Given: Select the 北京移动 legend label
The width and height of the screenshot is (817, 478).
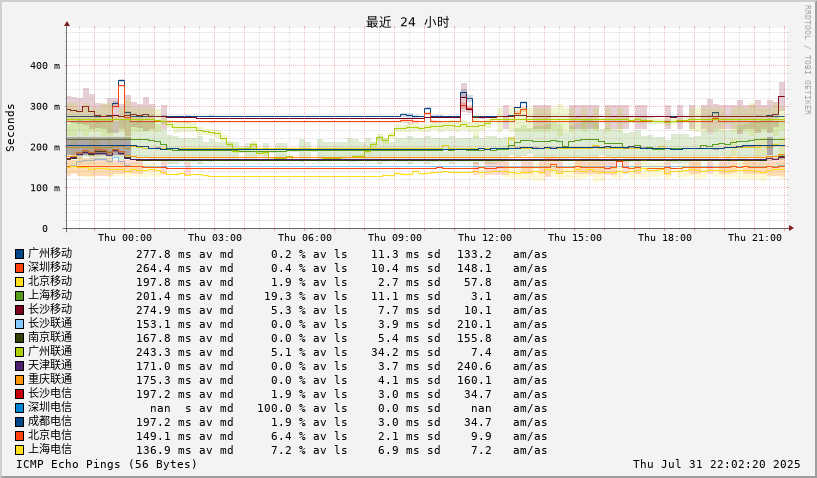Looking at the screenshot, I should click(50, 281).
